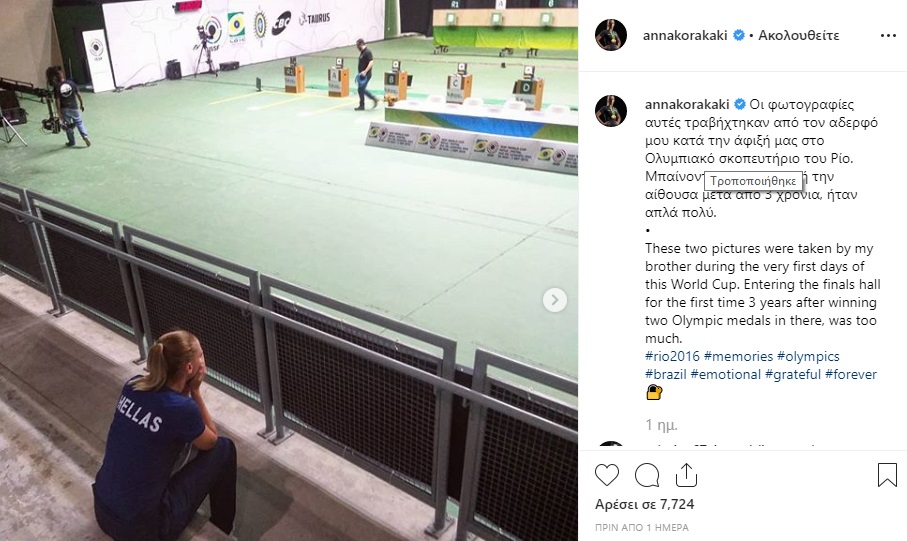Viewport: 907px width, 541px height.
Task: Open the #rio2016 hashtag
Action: 672,356
